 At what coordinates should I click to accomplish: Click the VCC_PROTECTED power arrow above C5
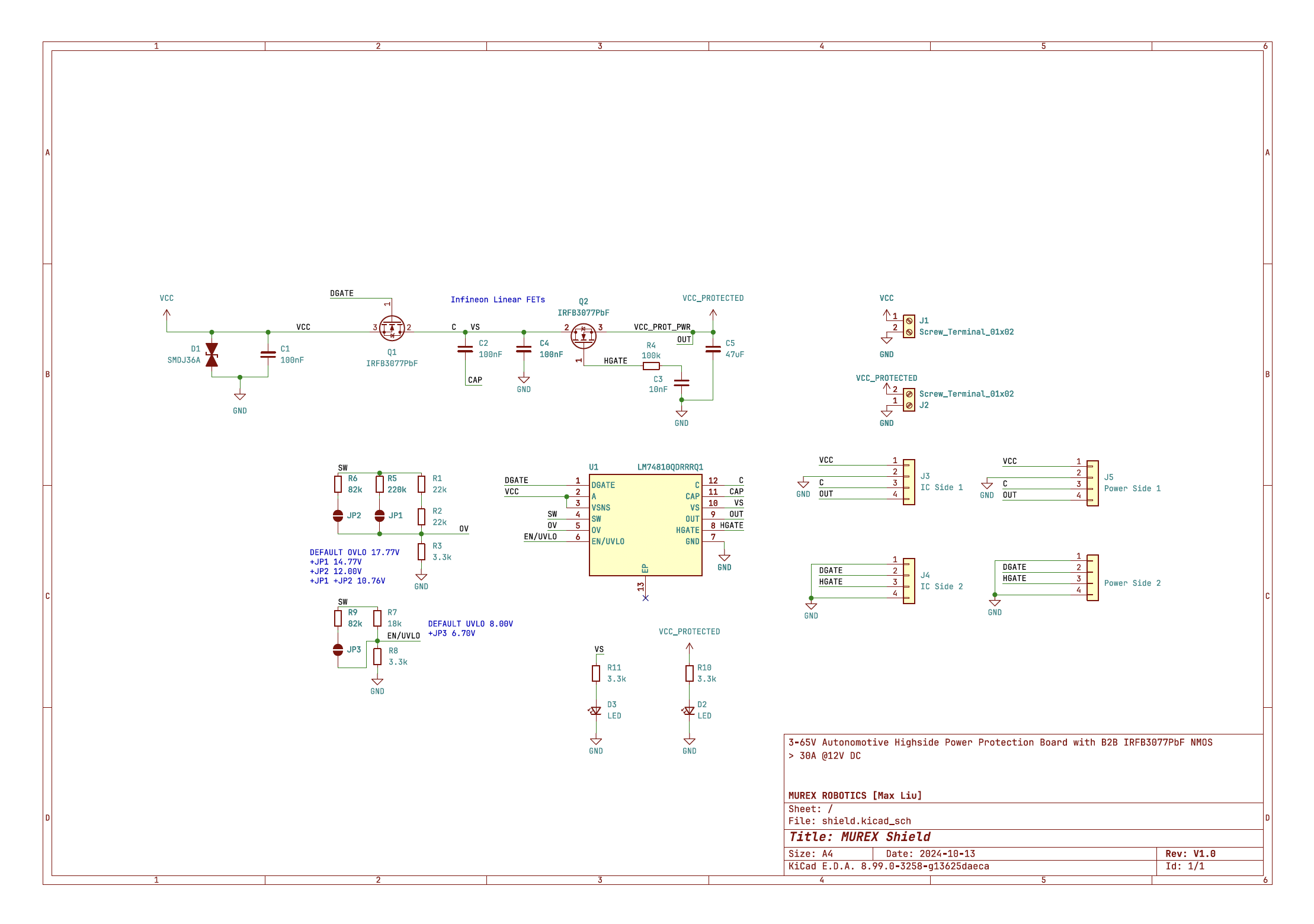[713, 313]
